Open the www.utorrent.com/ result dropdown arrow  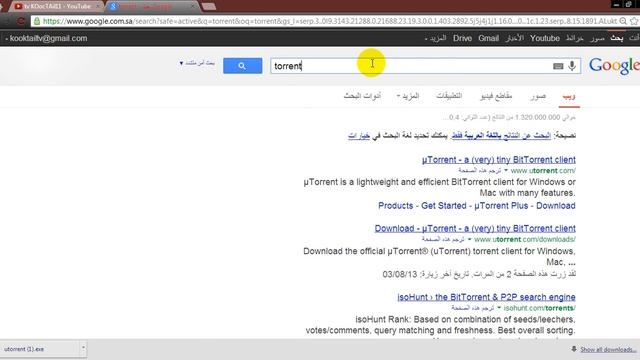pos(506,170)
